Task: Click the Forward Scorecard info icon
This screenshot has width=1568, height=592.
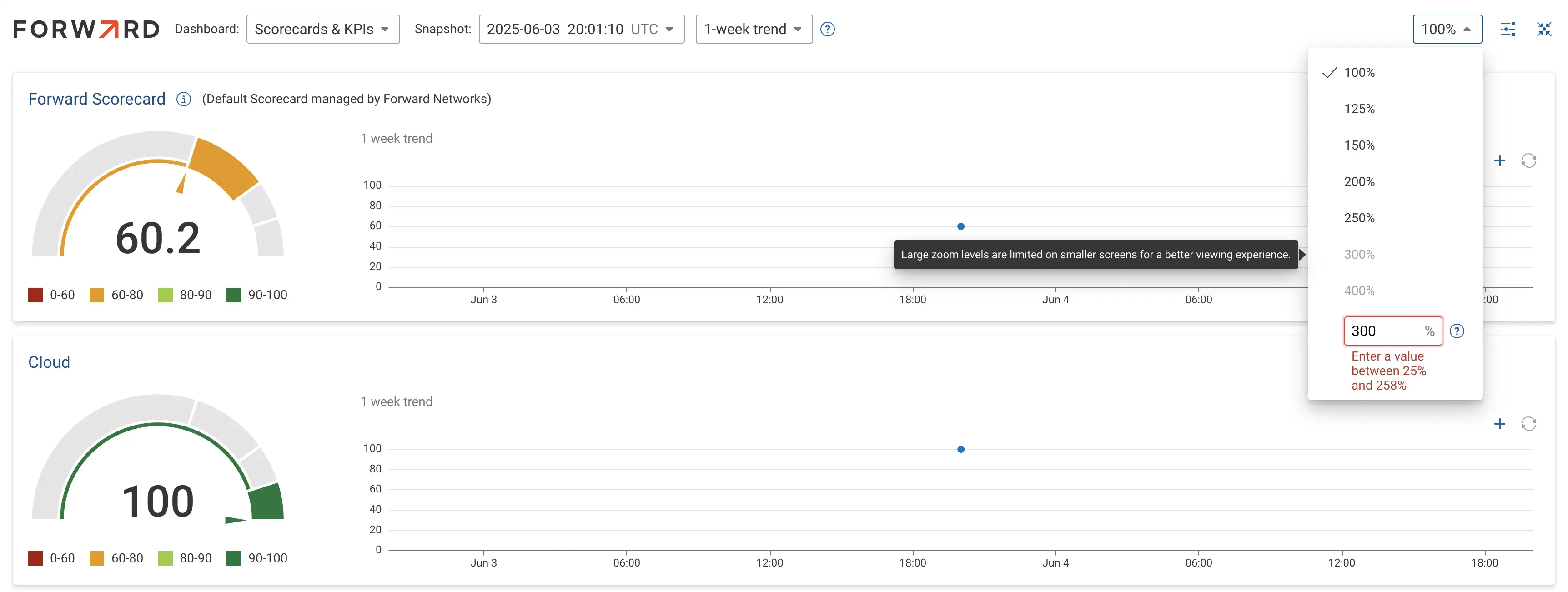Action: pos(183,99)
